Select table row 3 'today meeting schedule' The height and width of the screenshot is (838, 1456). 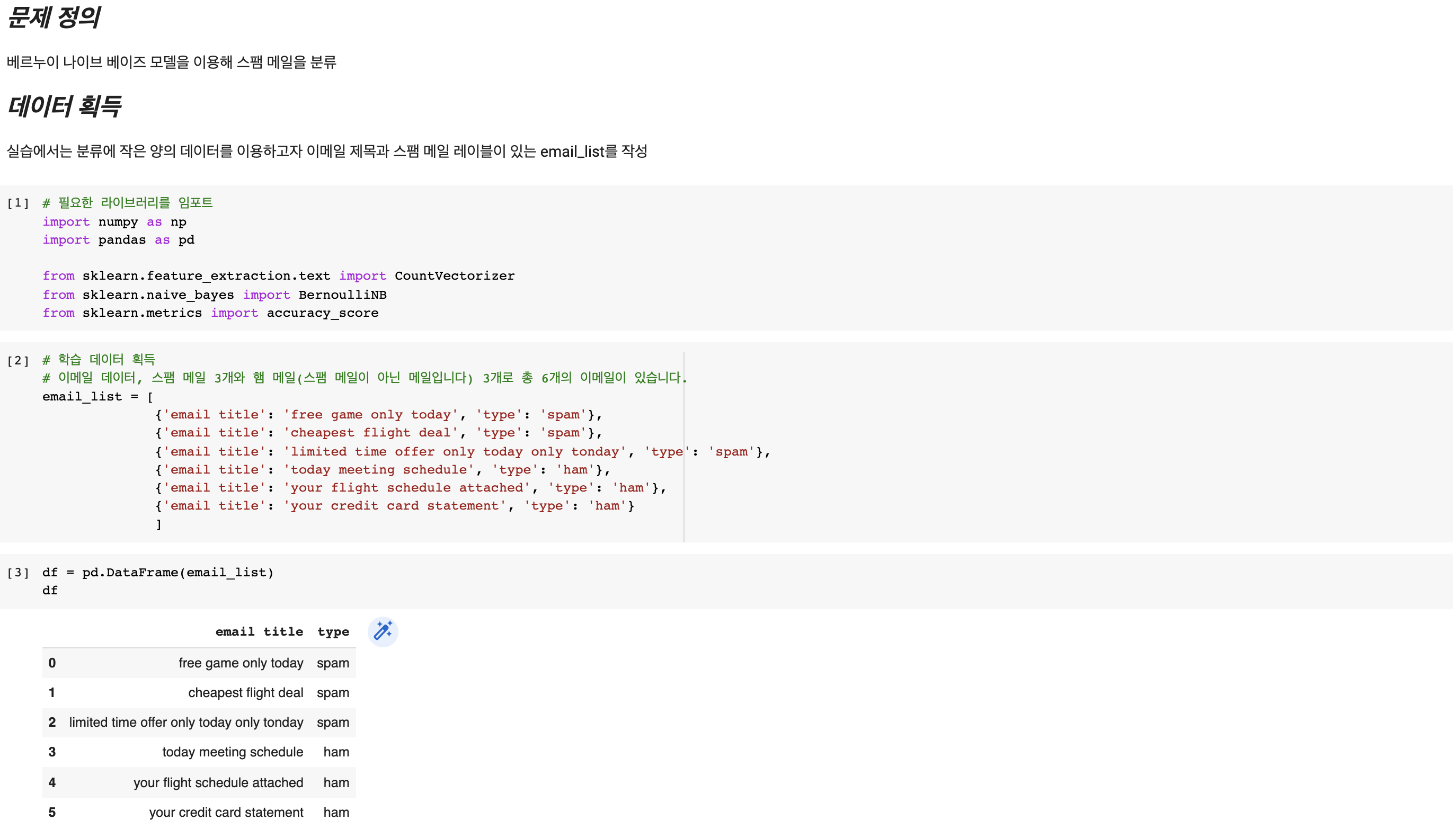point(233,752)
